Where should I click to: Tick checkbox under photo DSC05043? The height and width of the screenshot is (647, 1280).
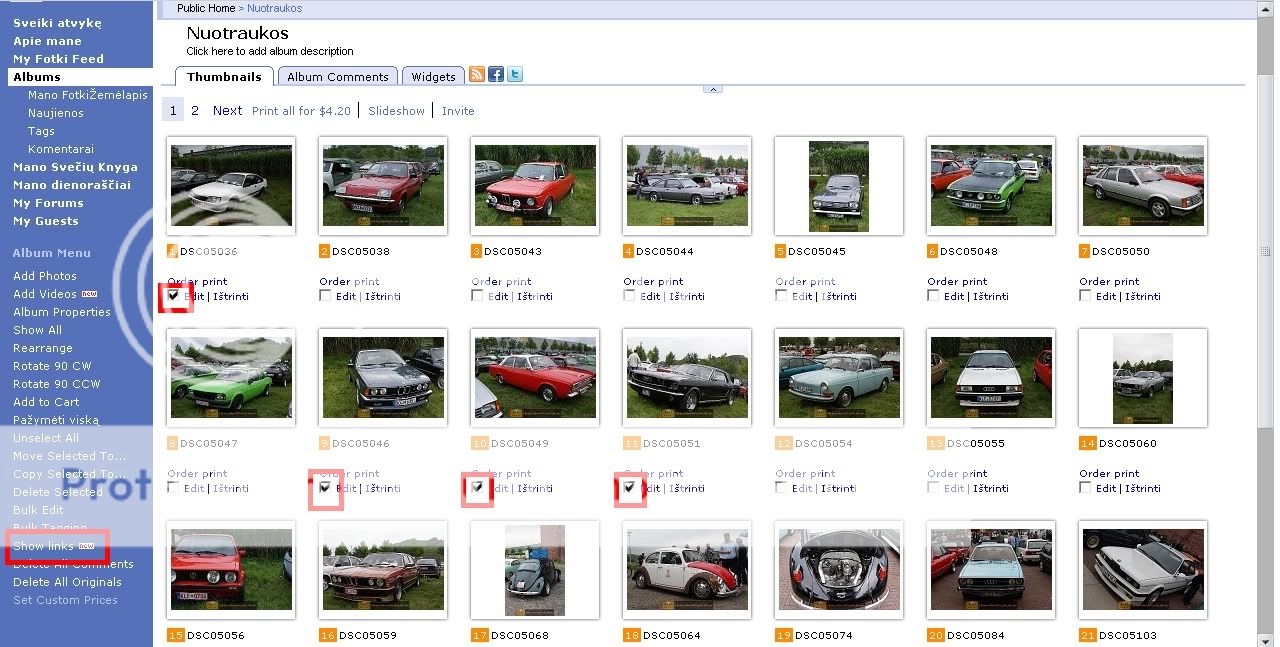click(477, 296)
